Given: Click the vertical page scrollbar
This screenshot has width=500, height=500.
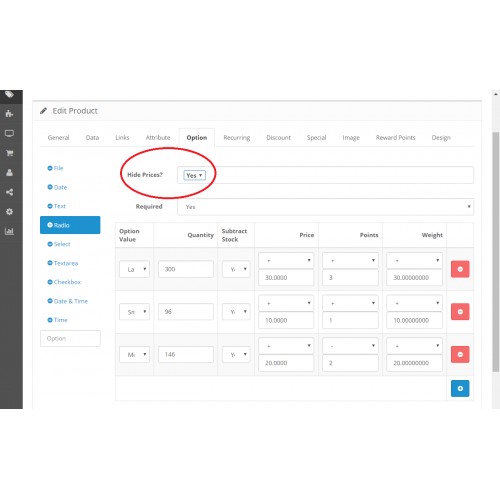Looking at the screenshot, I should click(x=496, y=252).
